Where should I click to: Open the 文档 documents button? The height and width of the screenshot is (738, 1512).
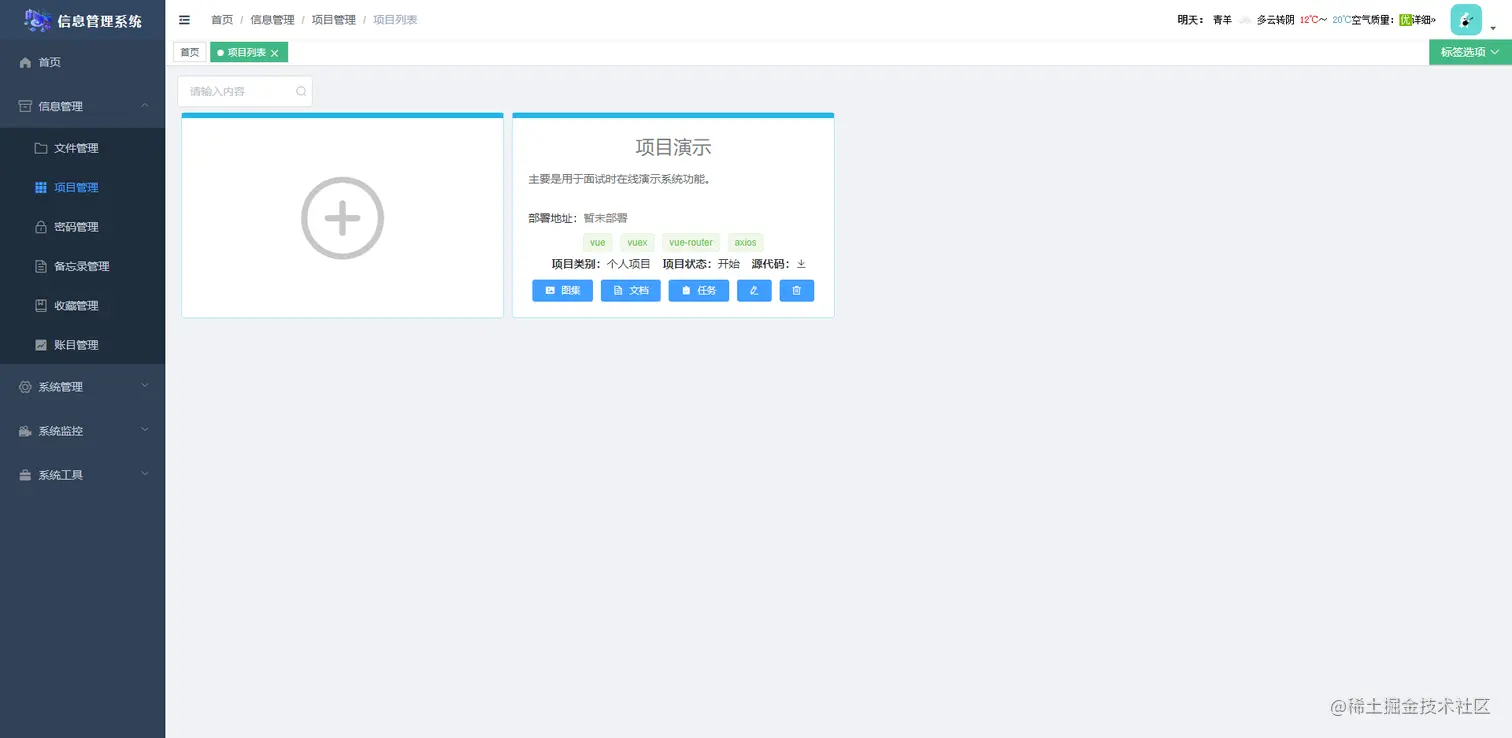[630, 290]
